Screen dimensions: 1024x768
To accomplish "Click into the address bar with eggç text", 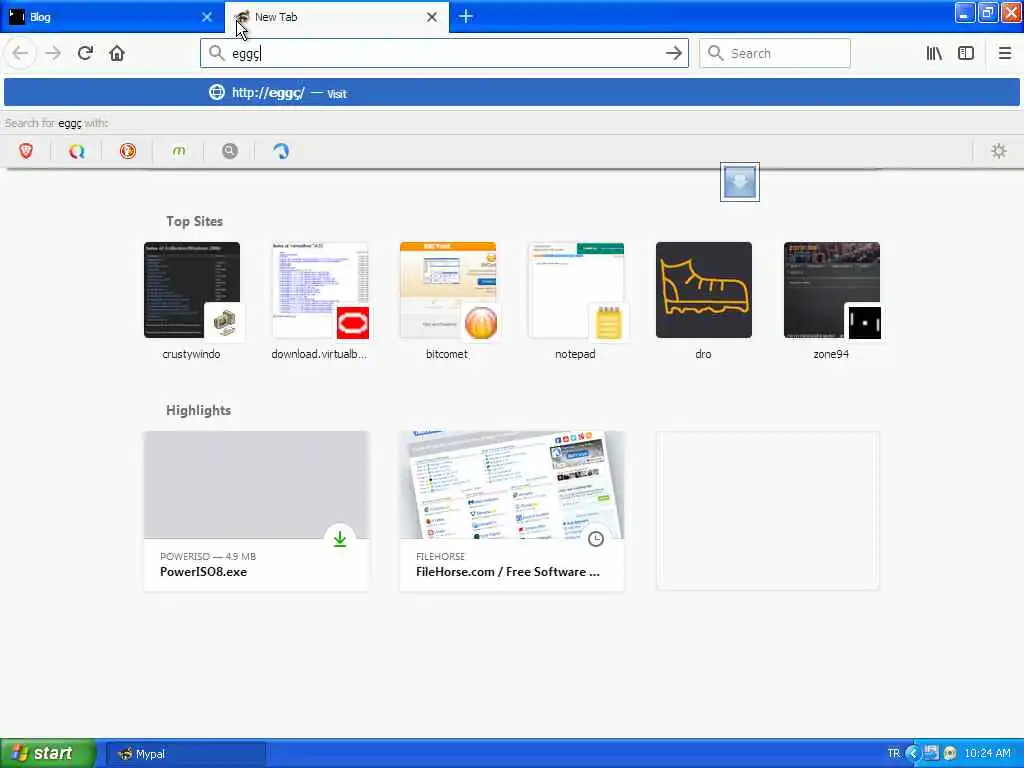I will pos(444,54).
